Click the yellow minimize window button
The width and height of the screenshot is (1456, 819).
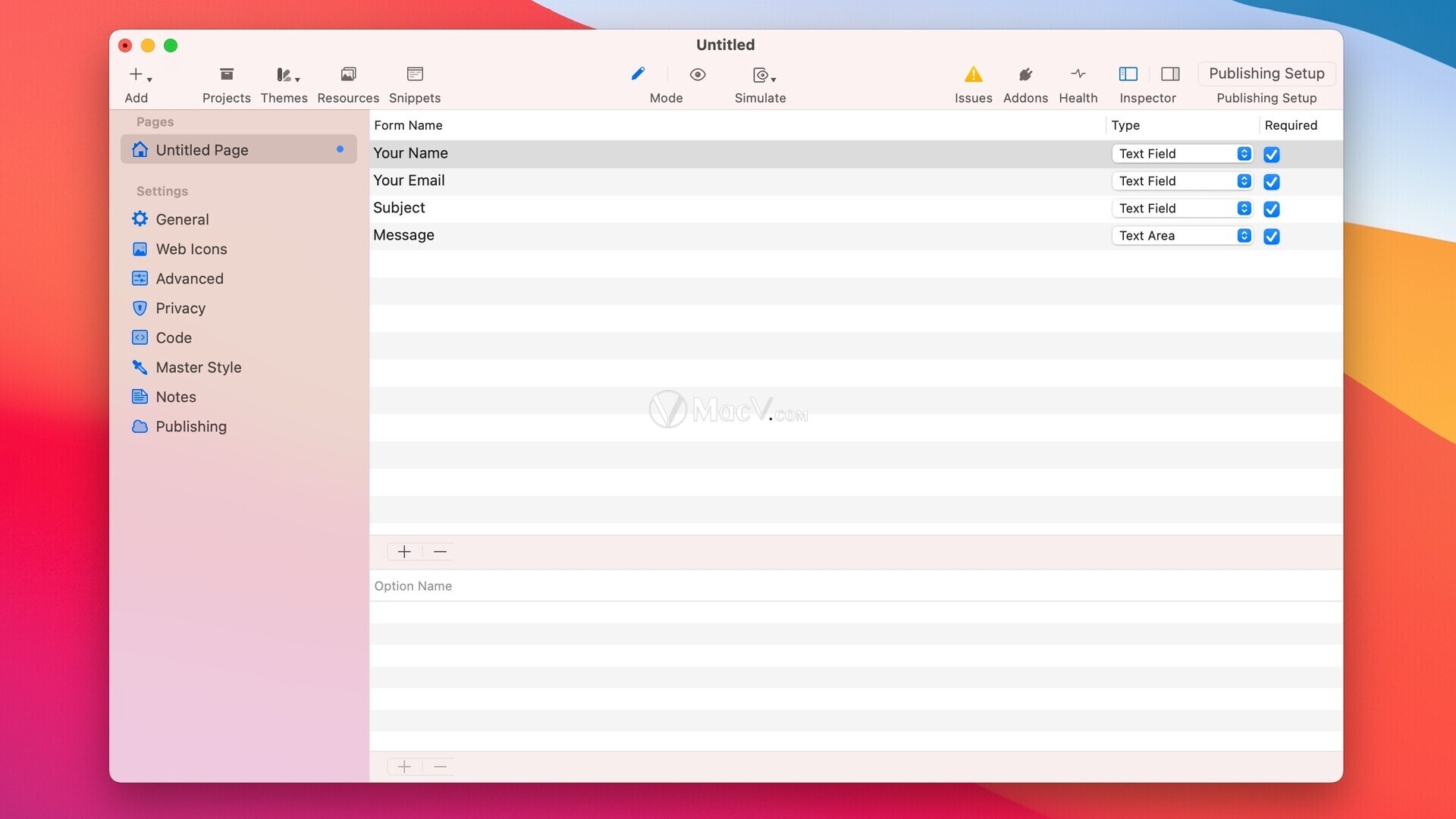tap(148, 45)
